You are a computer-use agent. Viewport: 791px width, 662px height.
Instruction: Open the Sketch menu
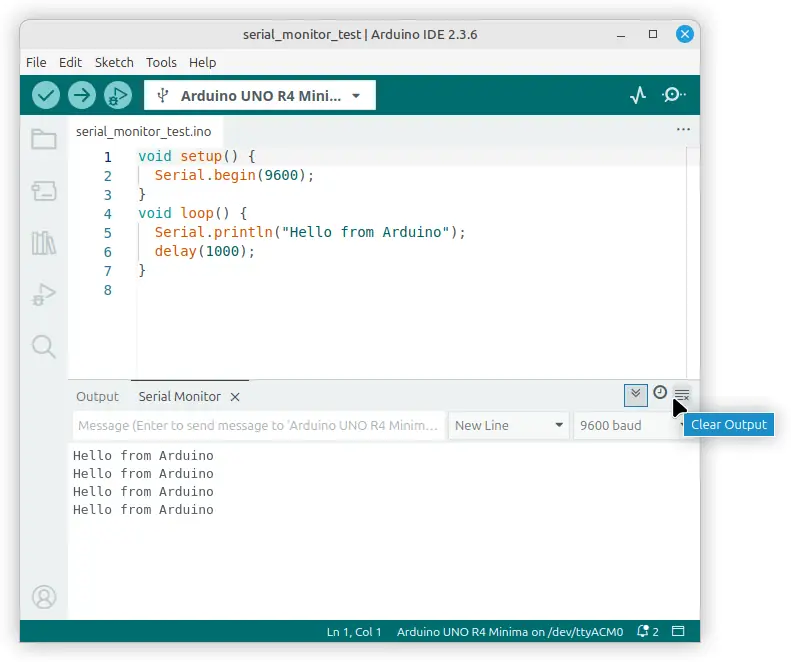click(x=114, y=62)
